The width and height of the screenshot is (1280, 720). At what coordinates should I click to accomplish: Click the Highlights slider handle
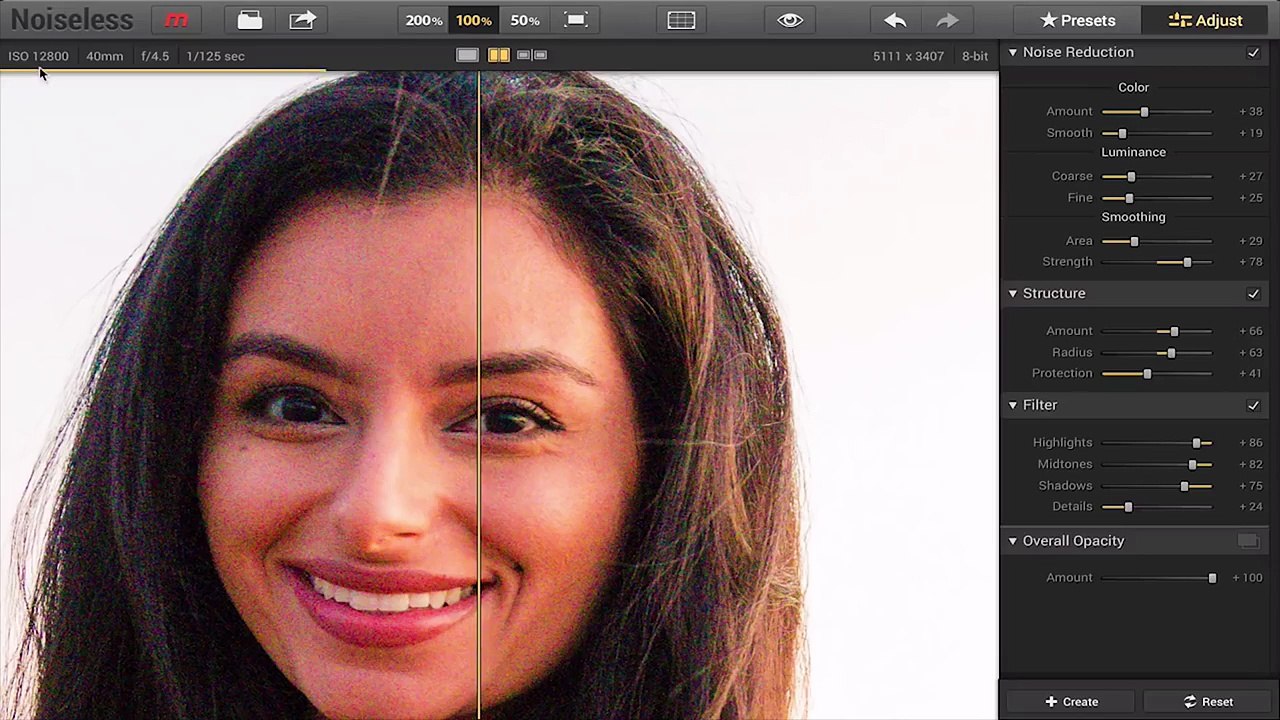pyautogui.click(x=1196, y=443)
